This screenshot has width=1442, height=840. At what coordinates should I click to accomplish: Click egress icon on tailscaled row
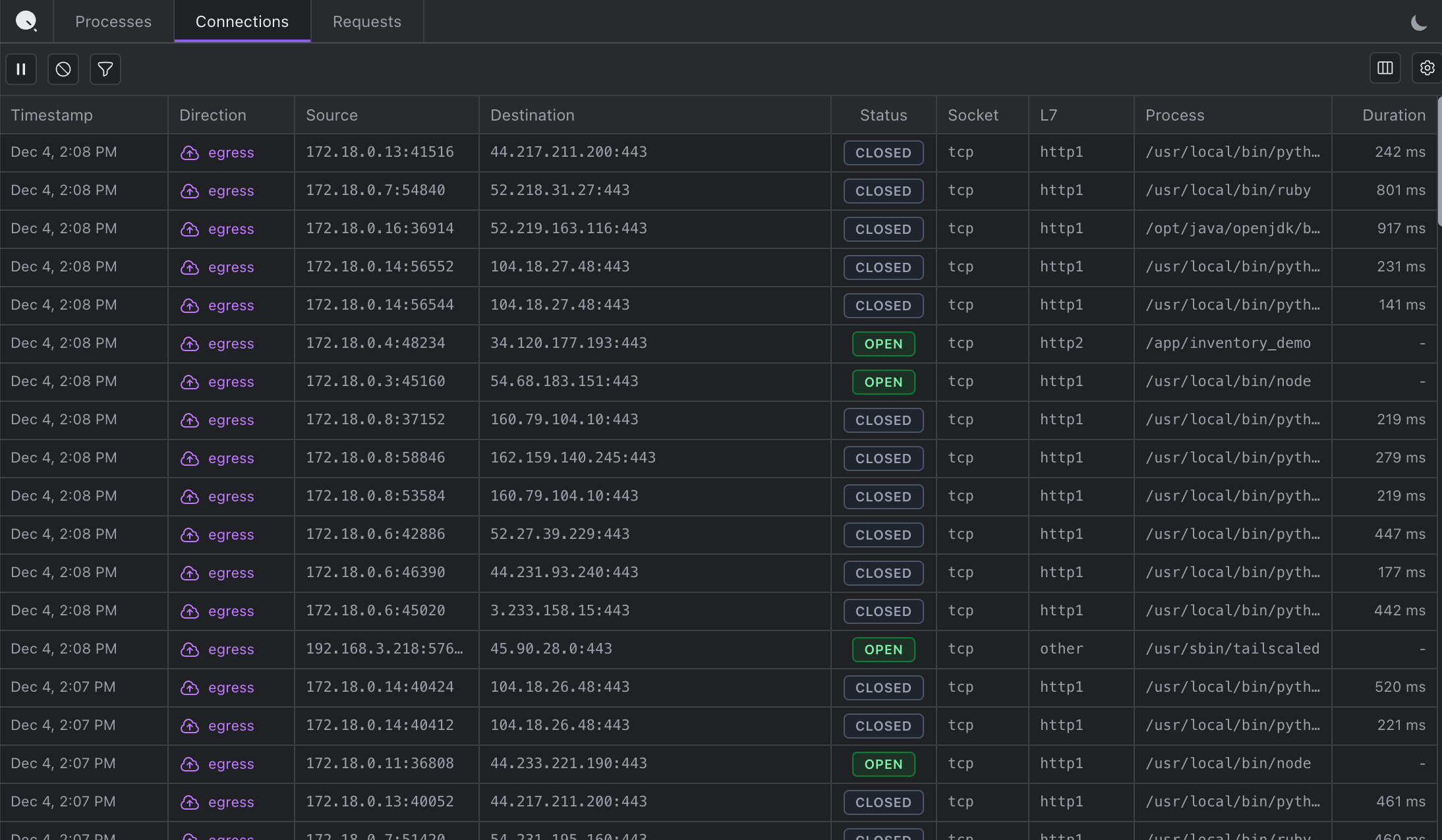click(190, 650)
